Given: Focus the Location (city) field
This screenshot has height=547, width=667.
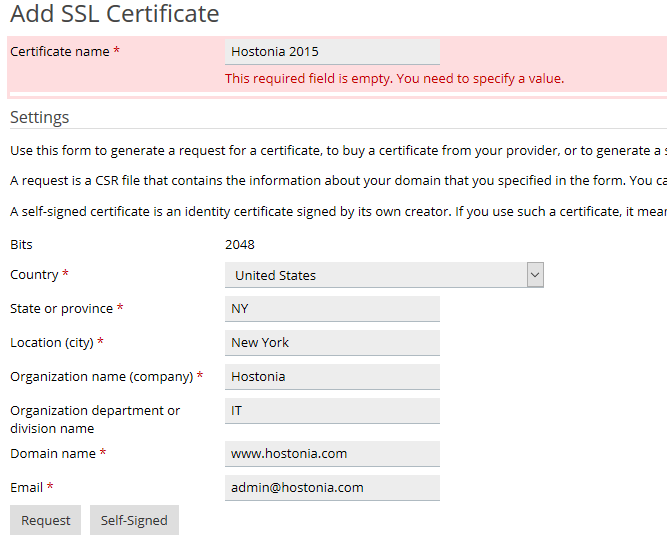Looking at the screenshot, I should point(332,343).
